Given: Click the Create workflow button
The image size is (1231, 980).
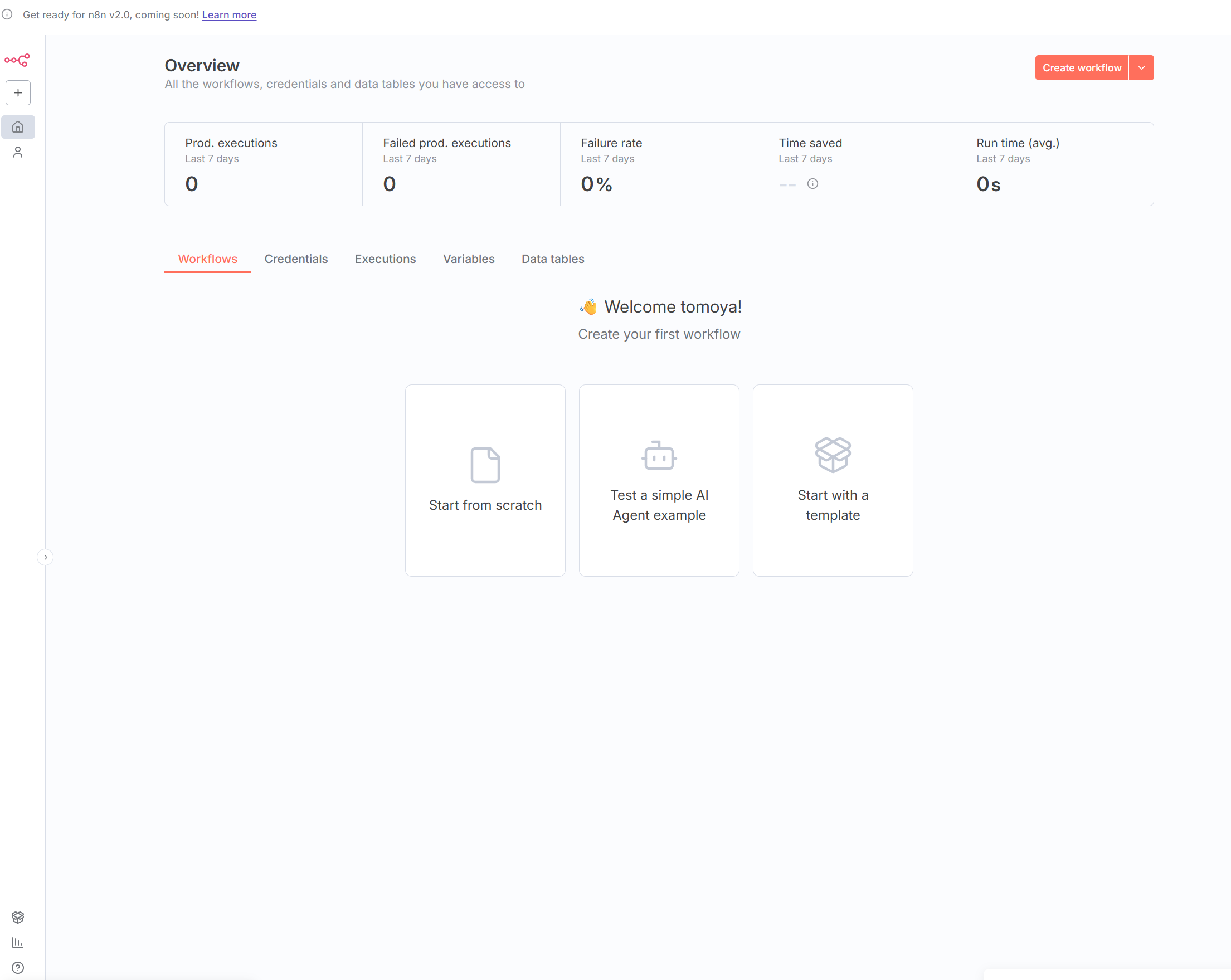Looking at the screenshot, I should click(1082, 68).
